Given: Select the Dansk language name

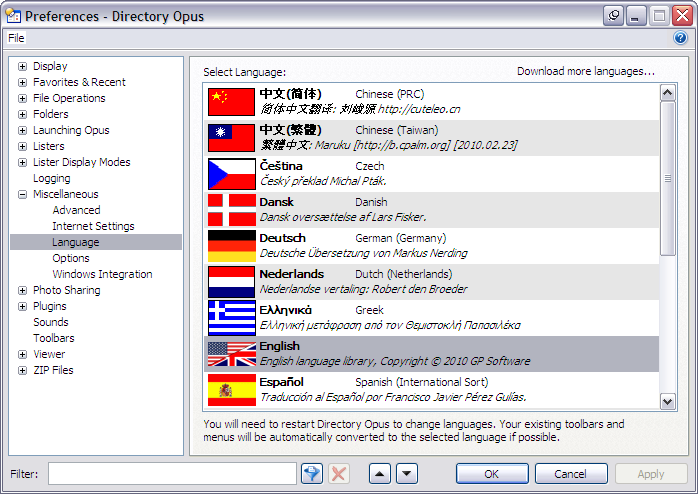Looking at the screenshot, I should click(x=276, y=202).
